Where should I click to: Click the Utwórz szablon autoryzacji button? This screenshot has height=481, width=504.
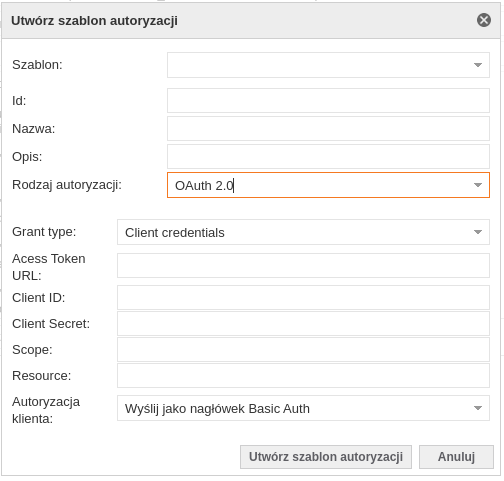click(326, 457)
